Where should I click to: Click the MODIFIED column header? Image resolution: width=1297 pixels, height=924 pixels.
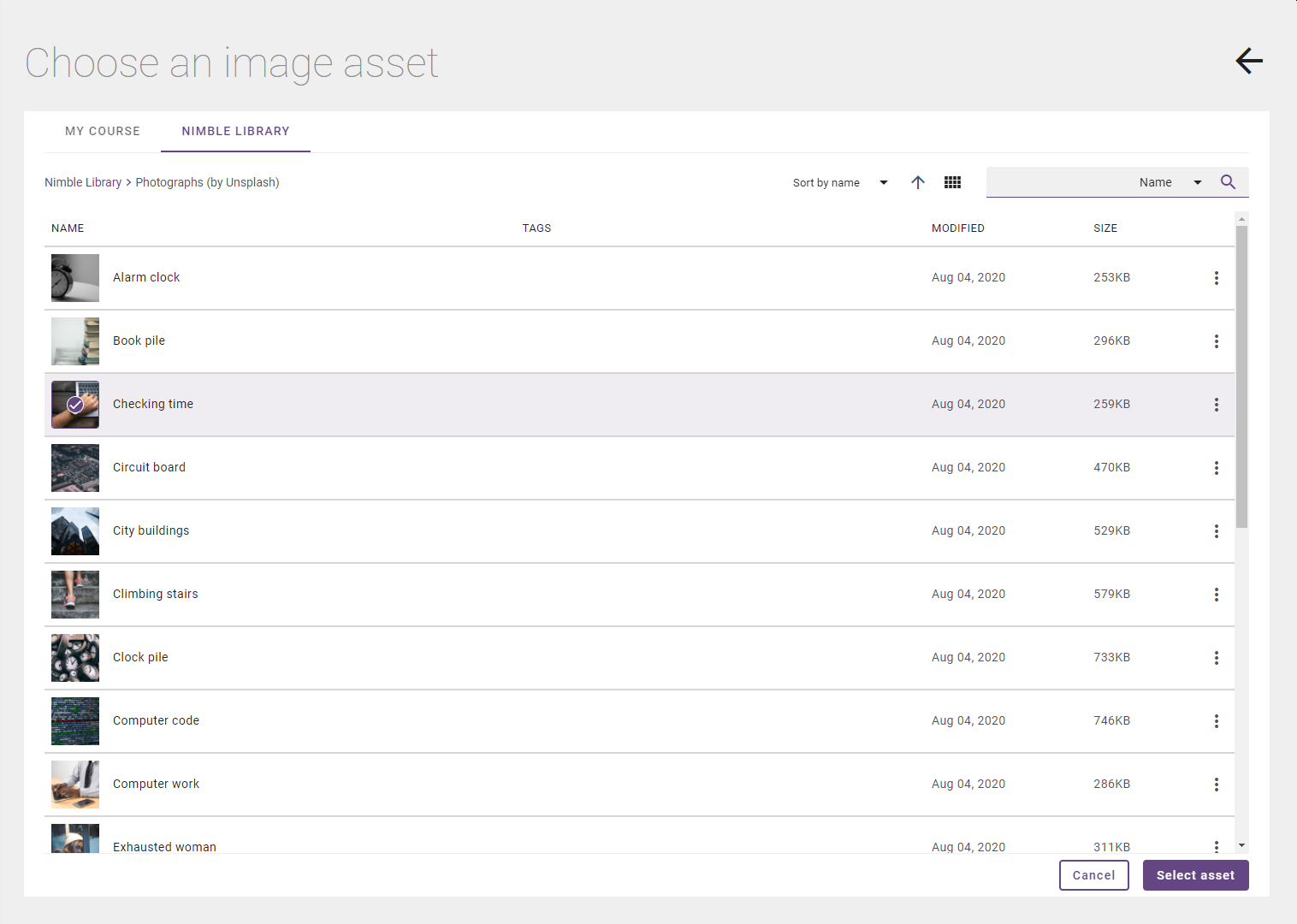[x=958, y=228]
